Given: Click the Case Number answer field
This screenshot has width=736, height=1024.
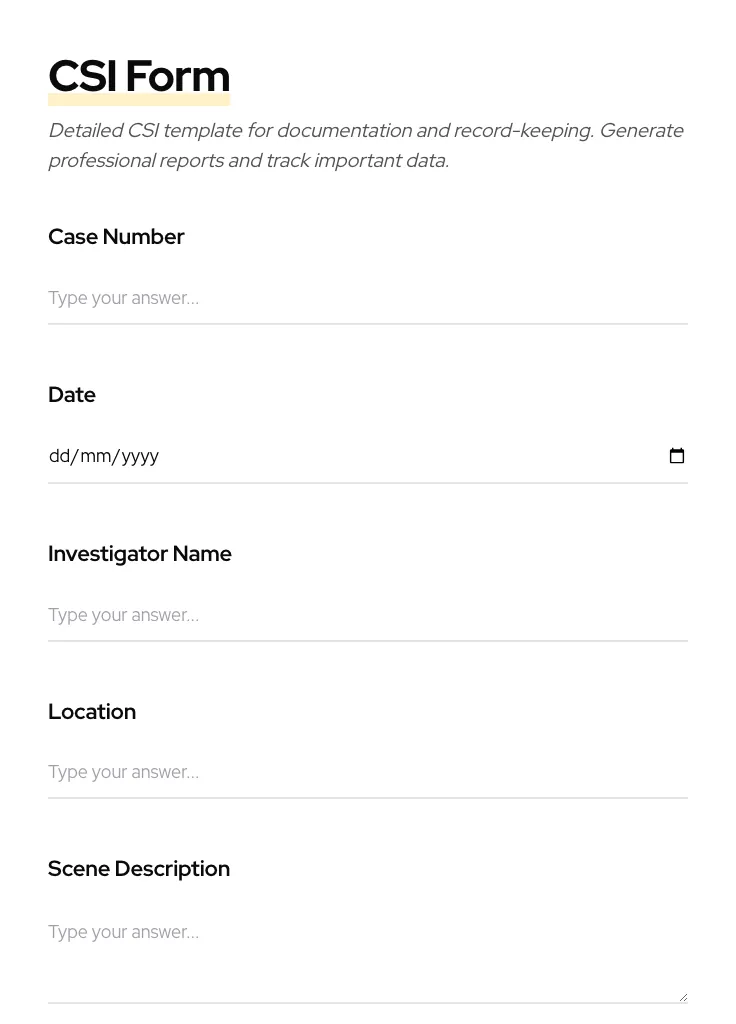Looking at the screenshot, I should pyautogui.click(x=367, y=298).
